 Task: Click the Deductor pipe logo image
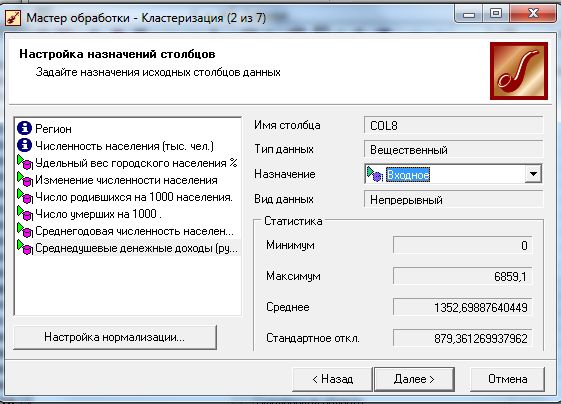click(x=519, y=71)
